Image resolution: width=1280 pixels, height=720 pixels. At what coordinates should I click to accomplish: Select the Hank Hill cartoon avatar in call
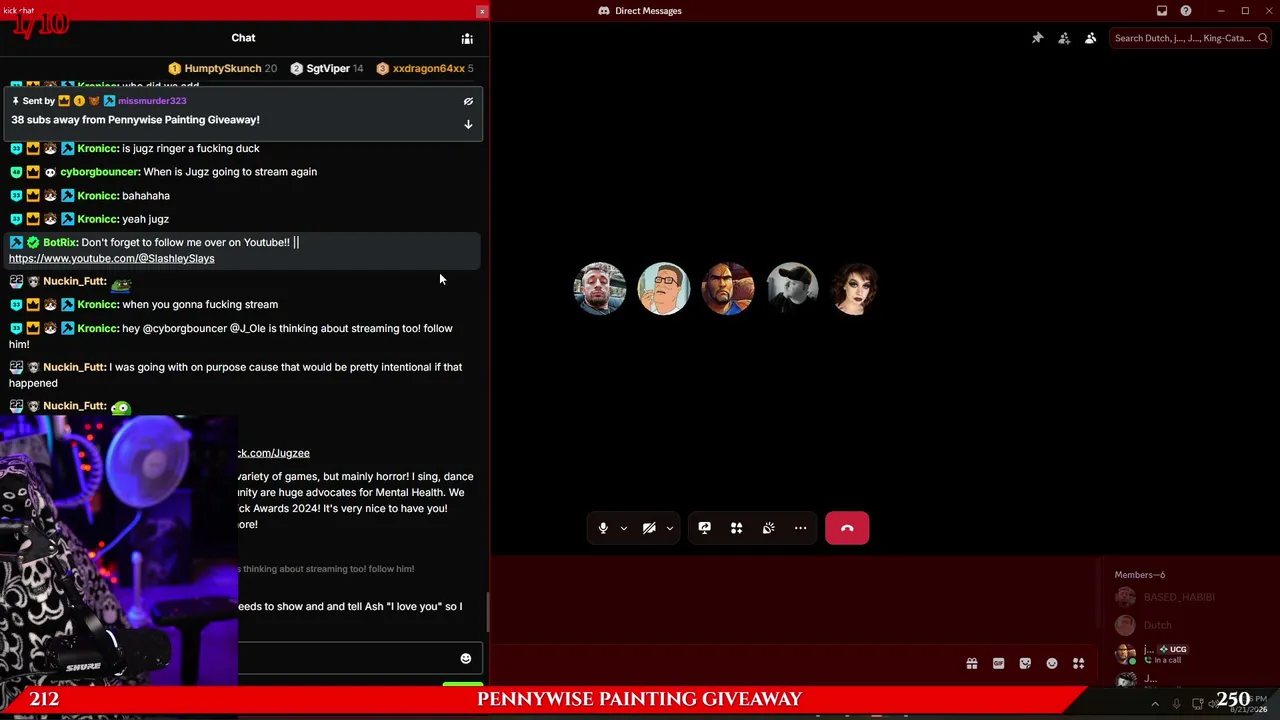pos(664,288)
